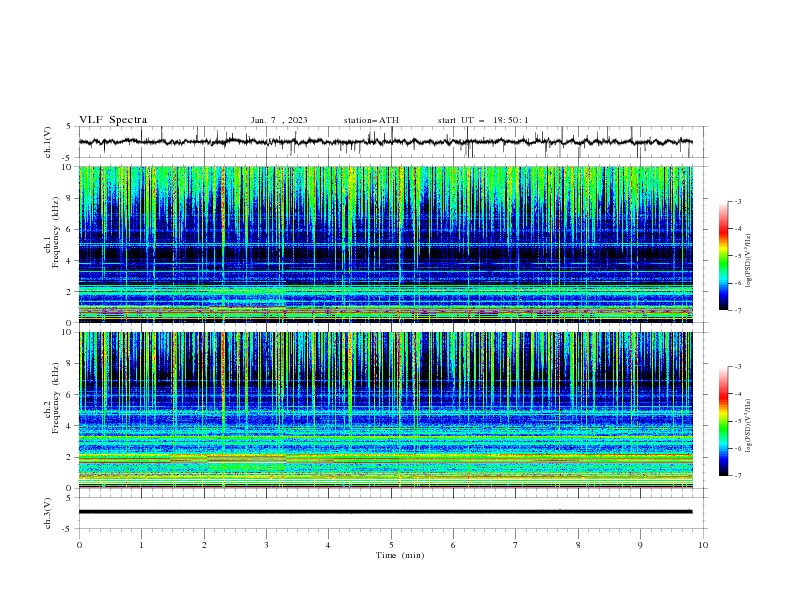This screenshot has height=612, width=792.
Task: Click the log(PSD) label beside ch.2 colorbar
Action: point(748,425)
